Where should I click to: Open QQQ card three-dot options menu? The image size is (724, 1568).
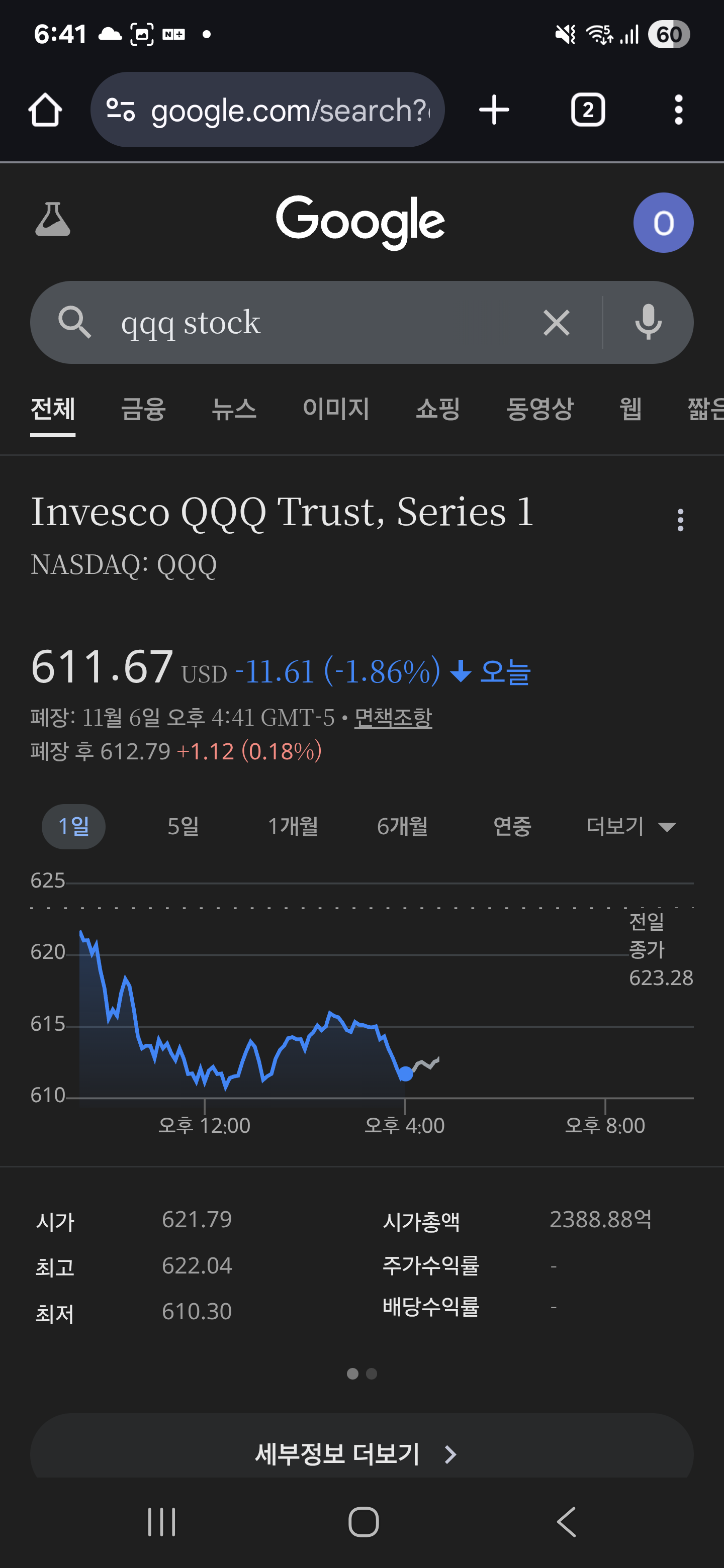pyautogui.click(x=680, y=520)
